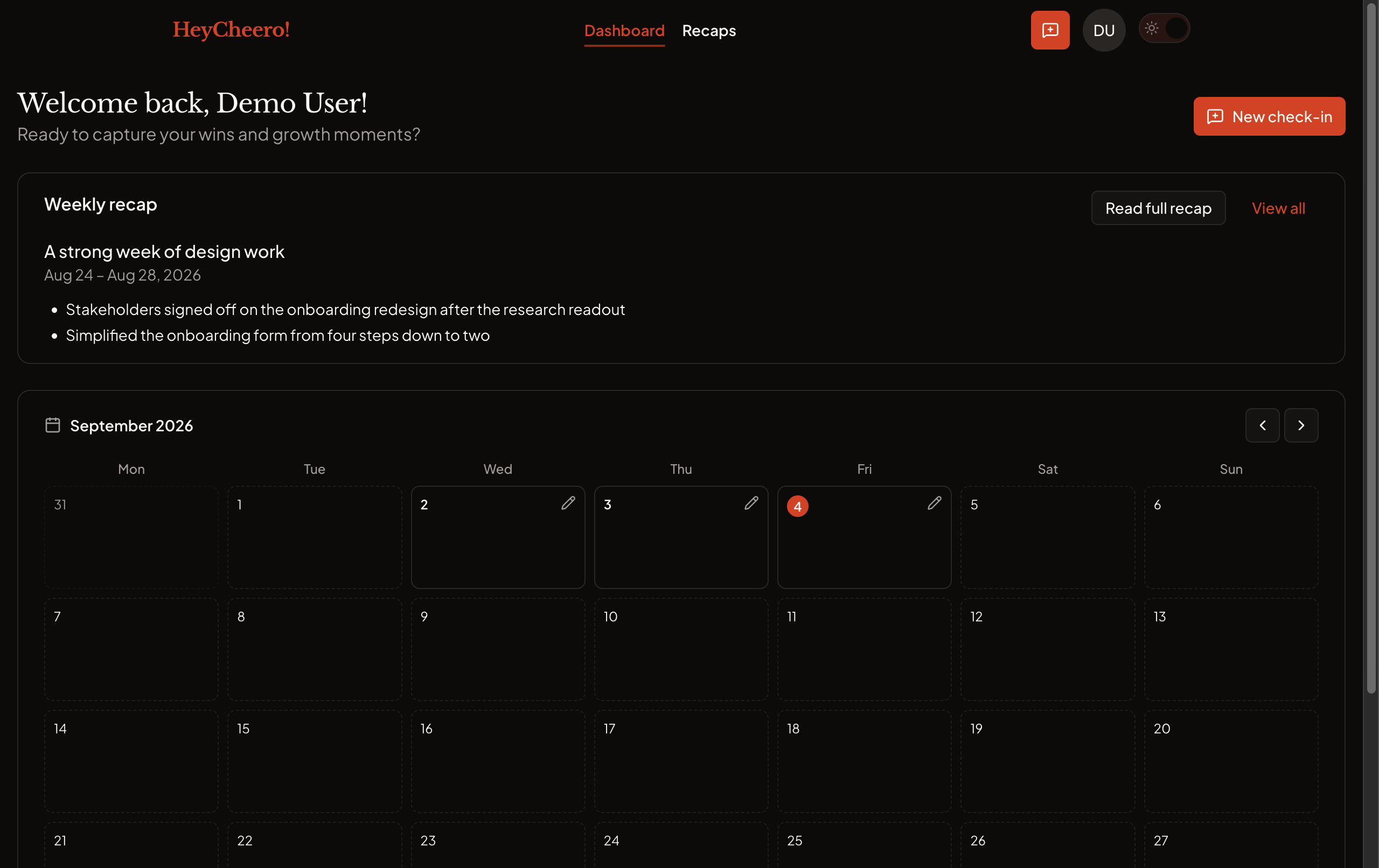Select September 8 in the calendar

315,649
